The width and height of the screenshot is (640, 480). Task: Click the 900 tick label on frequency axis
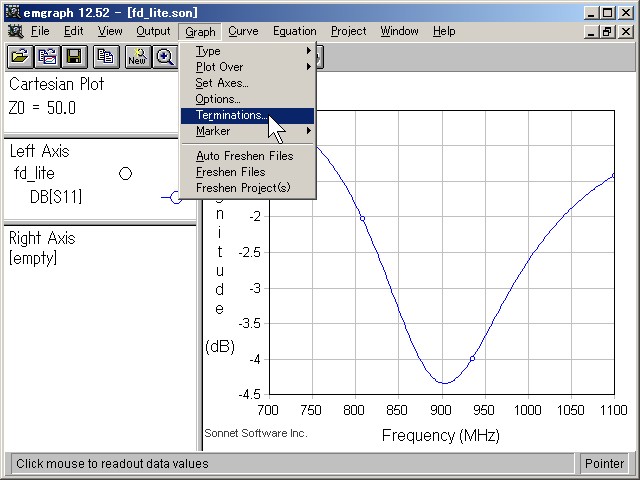[x=441, y=410]
